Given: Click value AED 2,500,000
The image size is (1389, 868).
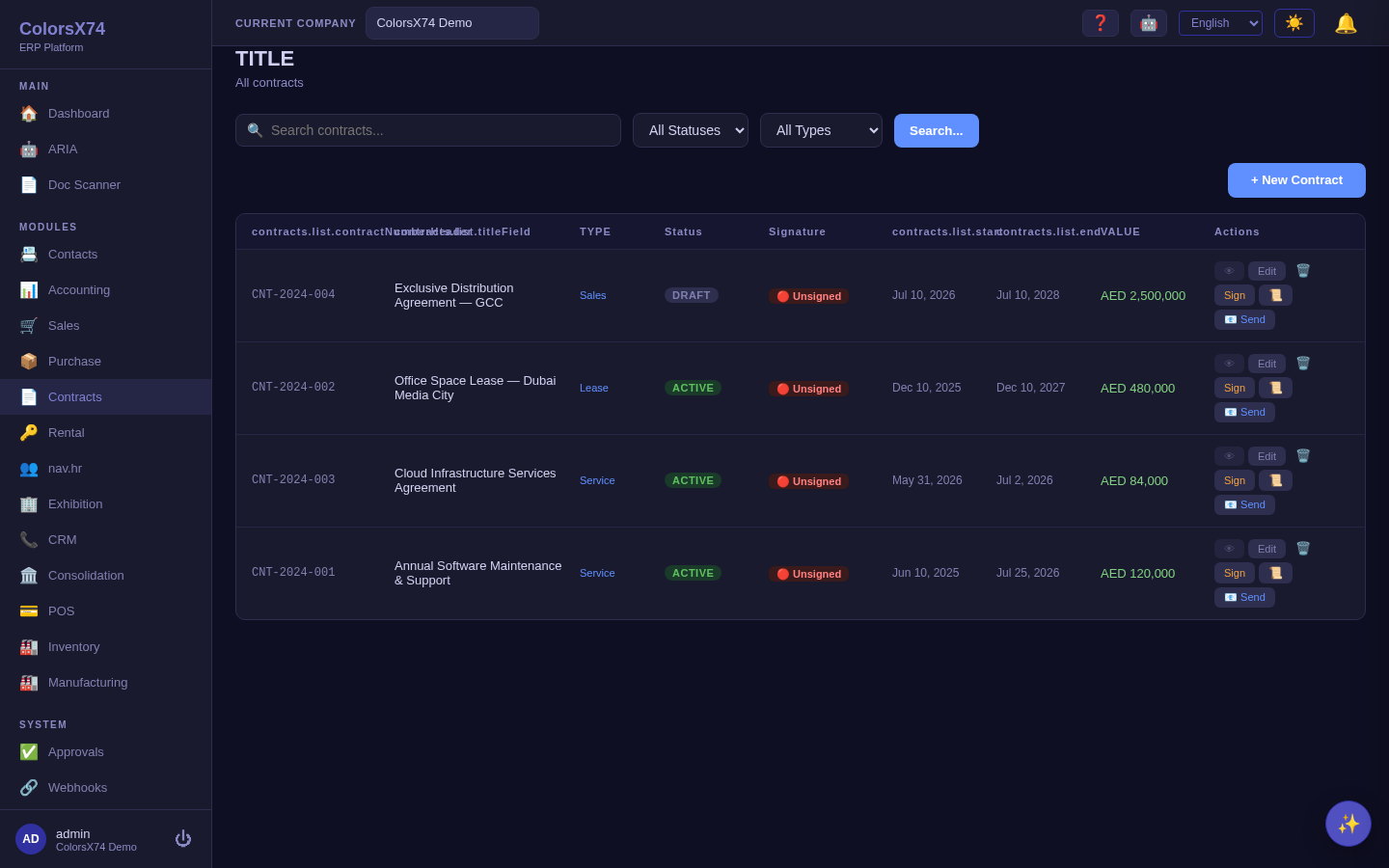Looking at the screenshot, I should (x=1143, y=295).
